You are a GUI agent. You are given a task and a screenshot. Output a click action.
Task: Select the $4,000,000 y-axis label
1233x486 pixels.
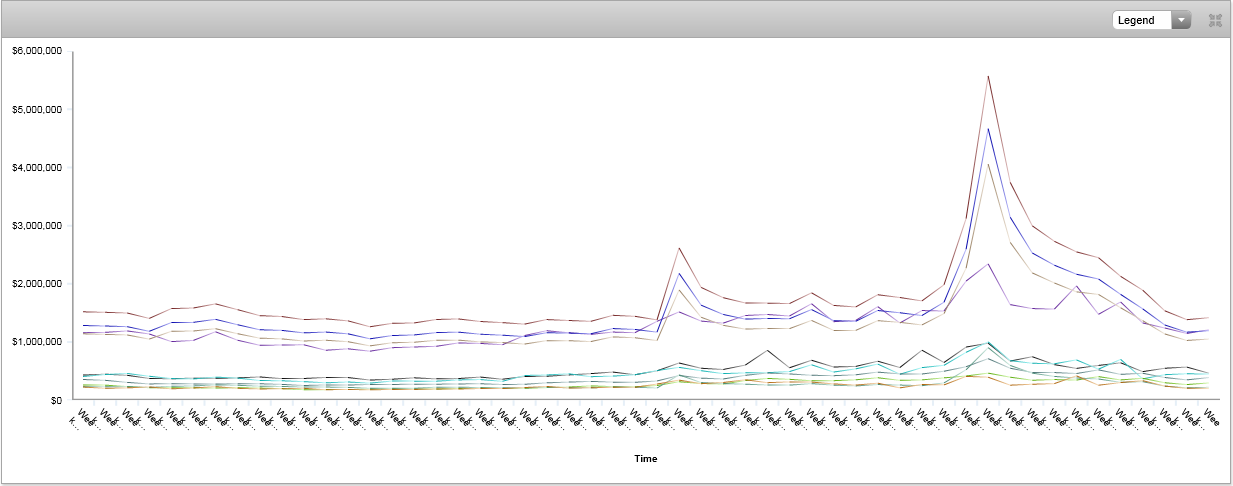(37, 168)
